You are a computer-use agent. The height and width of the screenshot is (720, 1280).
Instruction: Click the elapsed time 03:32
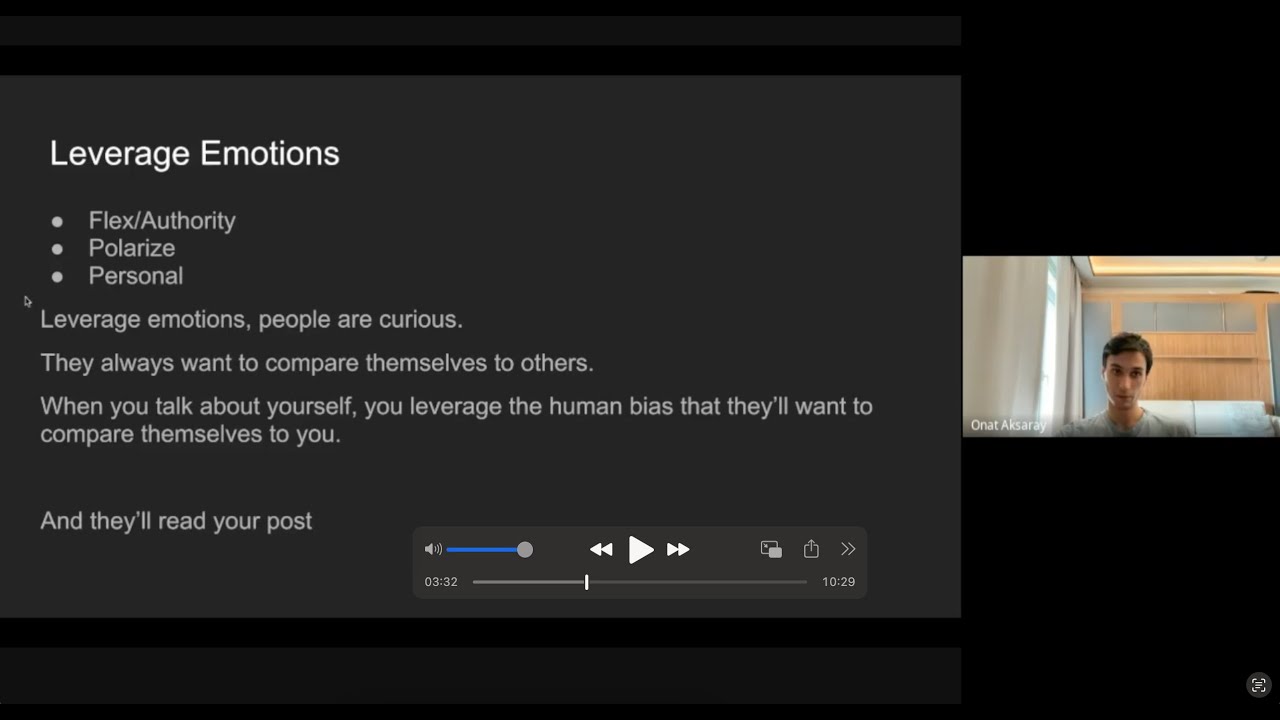(441, 581)
